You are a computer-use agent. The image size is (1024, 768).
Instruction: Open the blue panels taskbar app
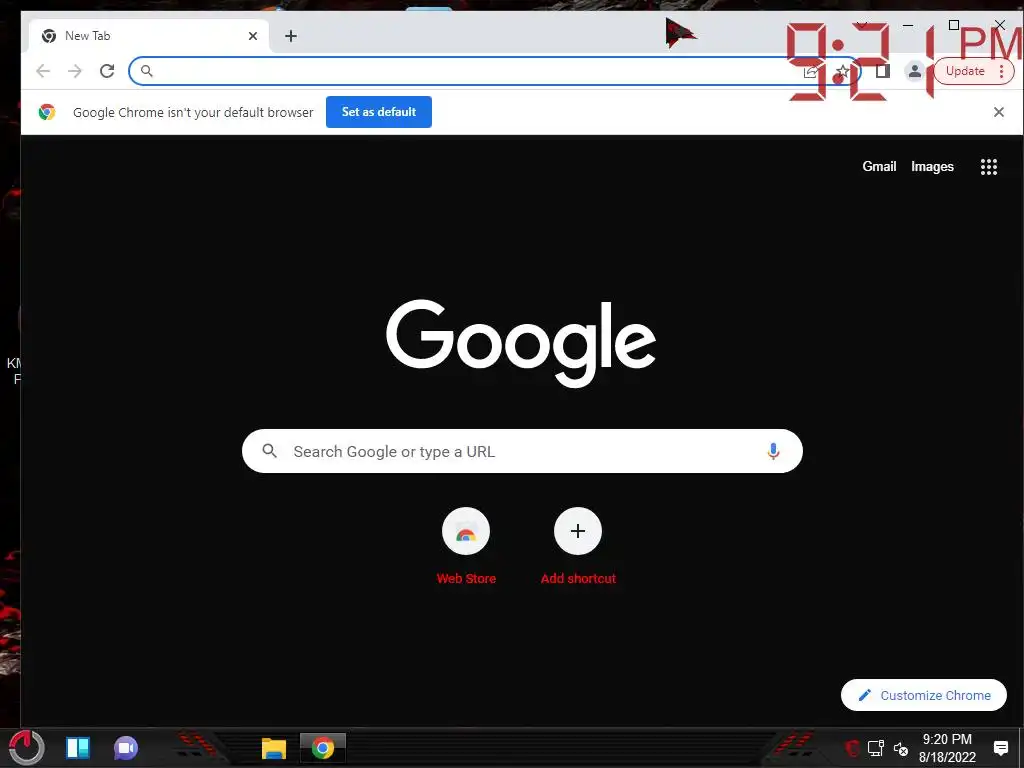tap(78, 748)
